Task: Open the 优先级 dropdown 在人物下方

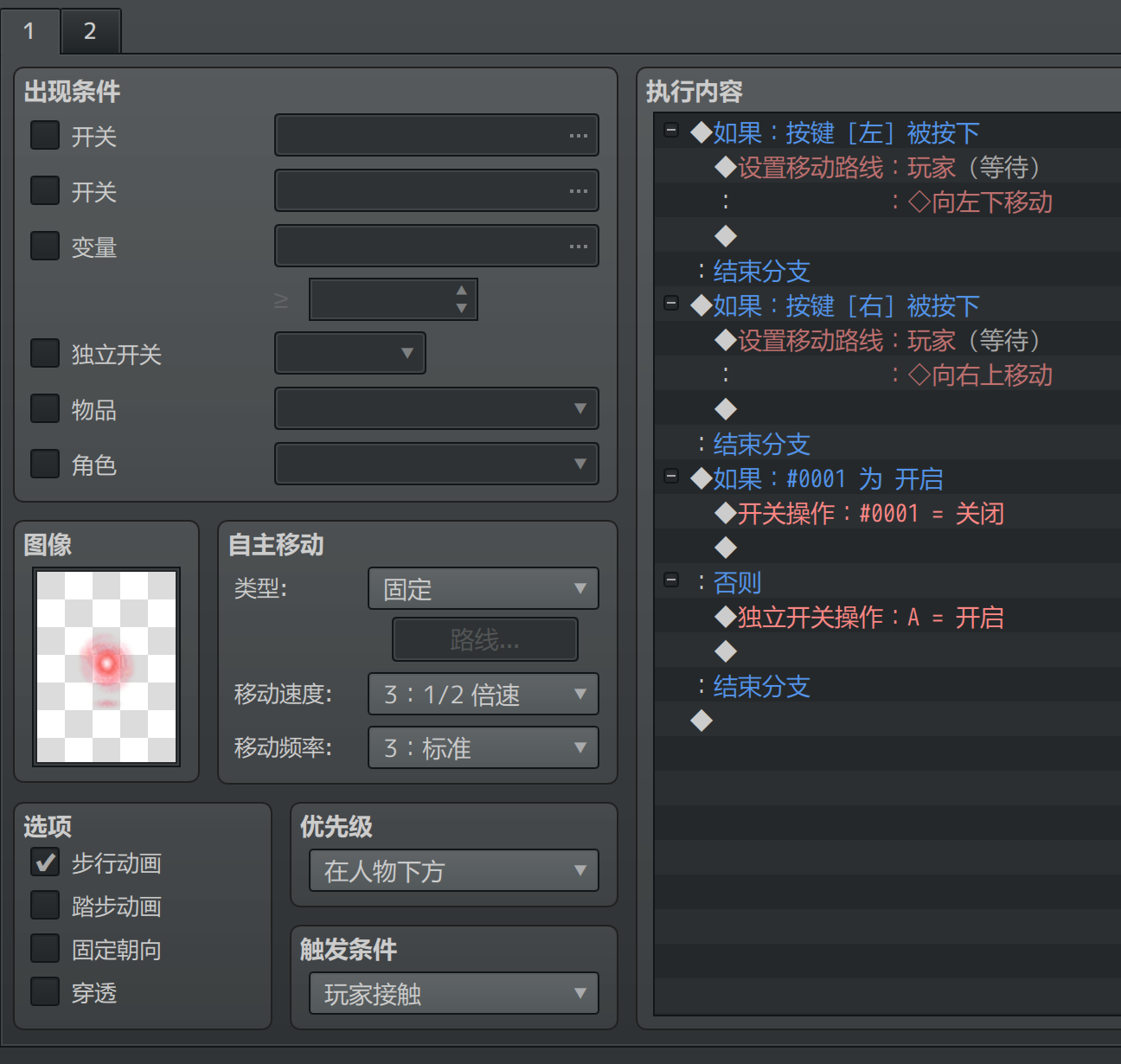Action: [x=454, y=870]
